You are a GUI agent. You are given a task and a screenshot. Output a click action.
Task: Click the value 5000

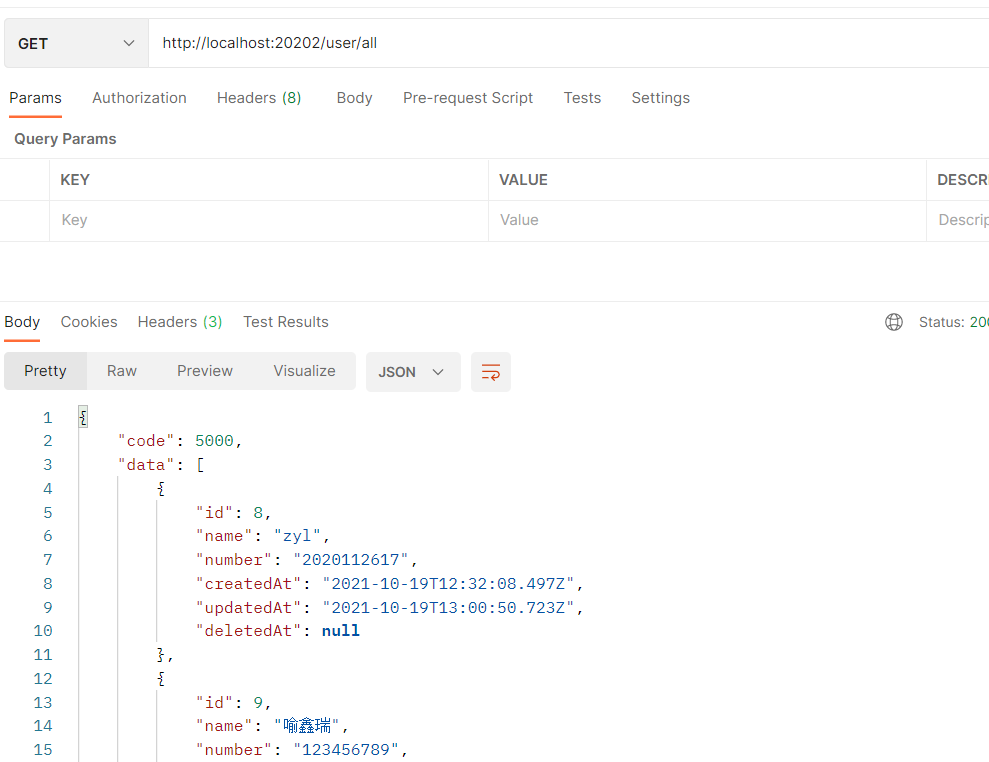[x=214, y=441]
